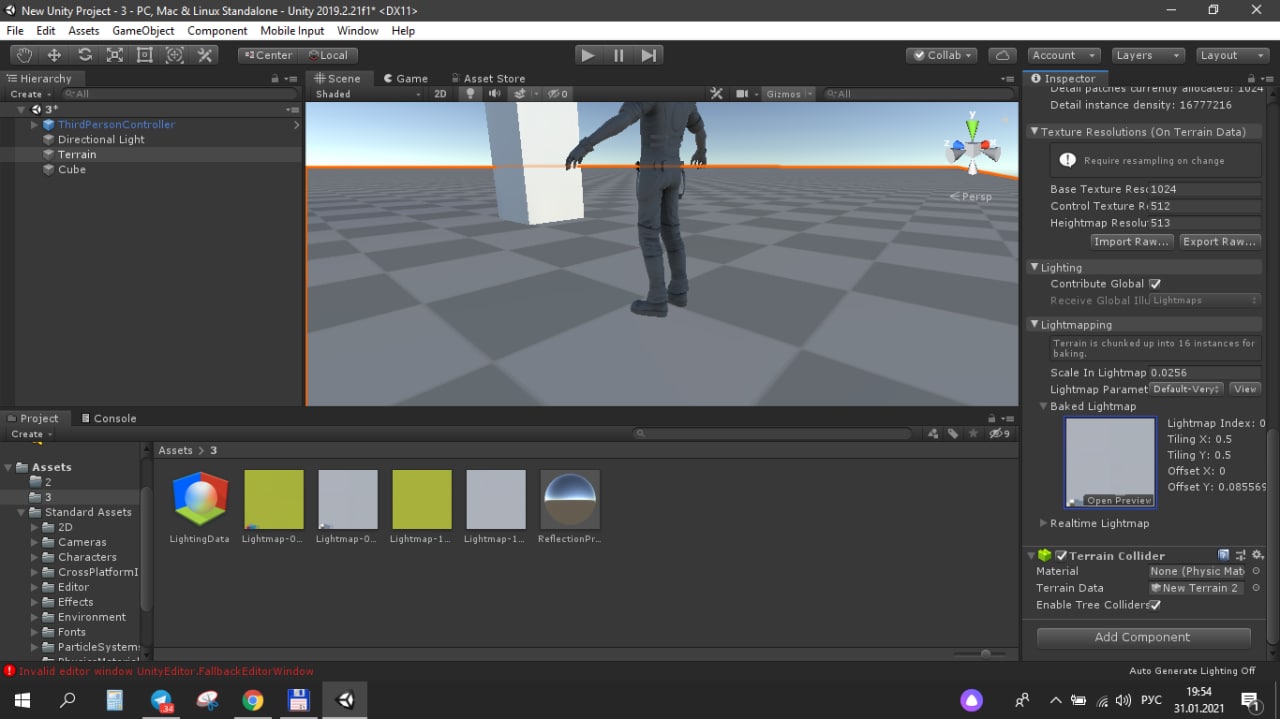Open the cloud services icon

1002,55
